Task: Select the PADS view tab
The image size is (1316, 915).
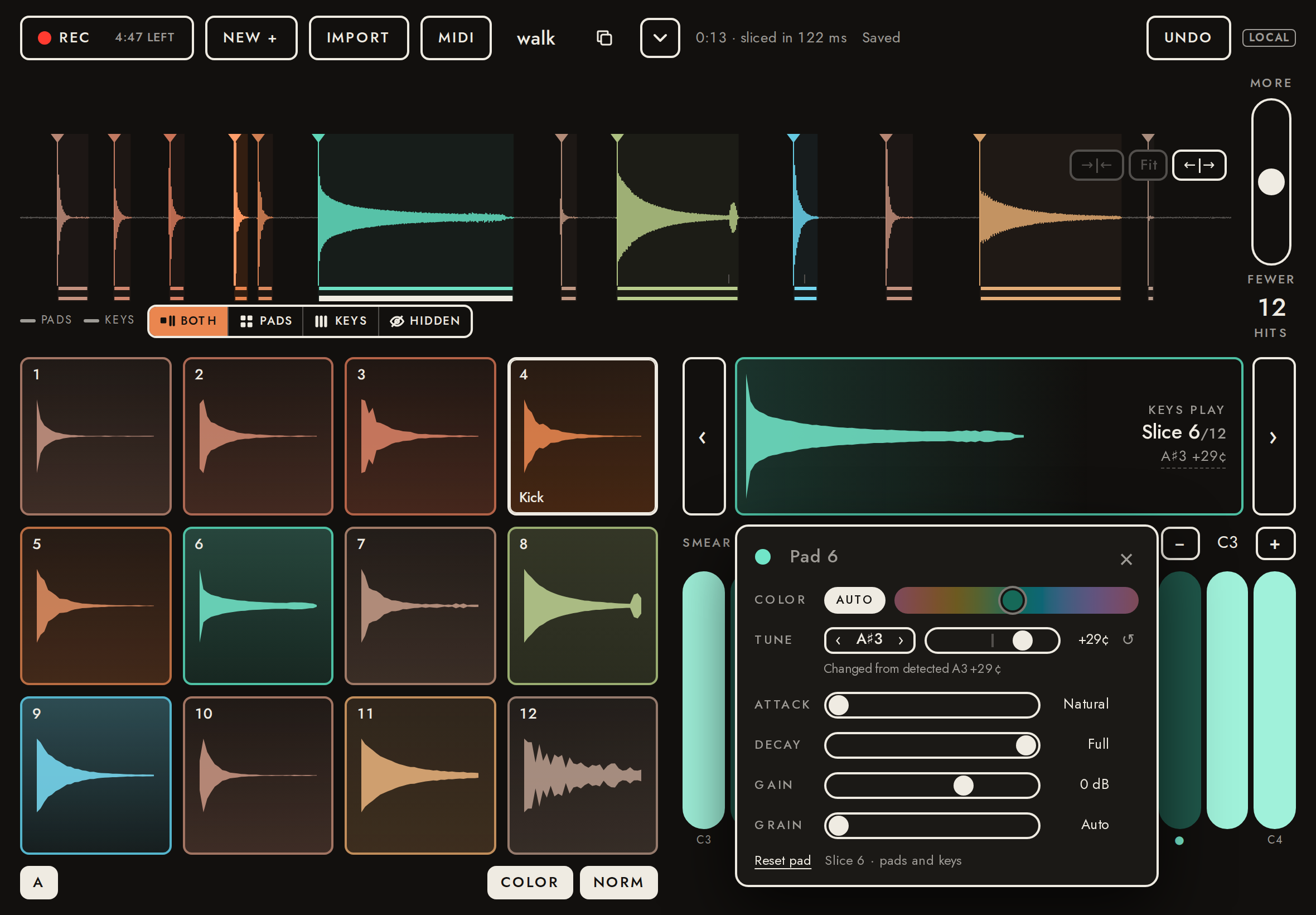Action: [266, 321]
